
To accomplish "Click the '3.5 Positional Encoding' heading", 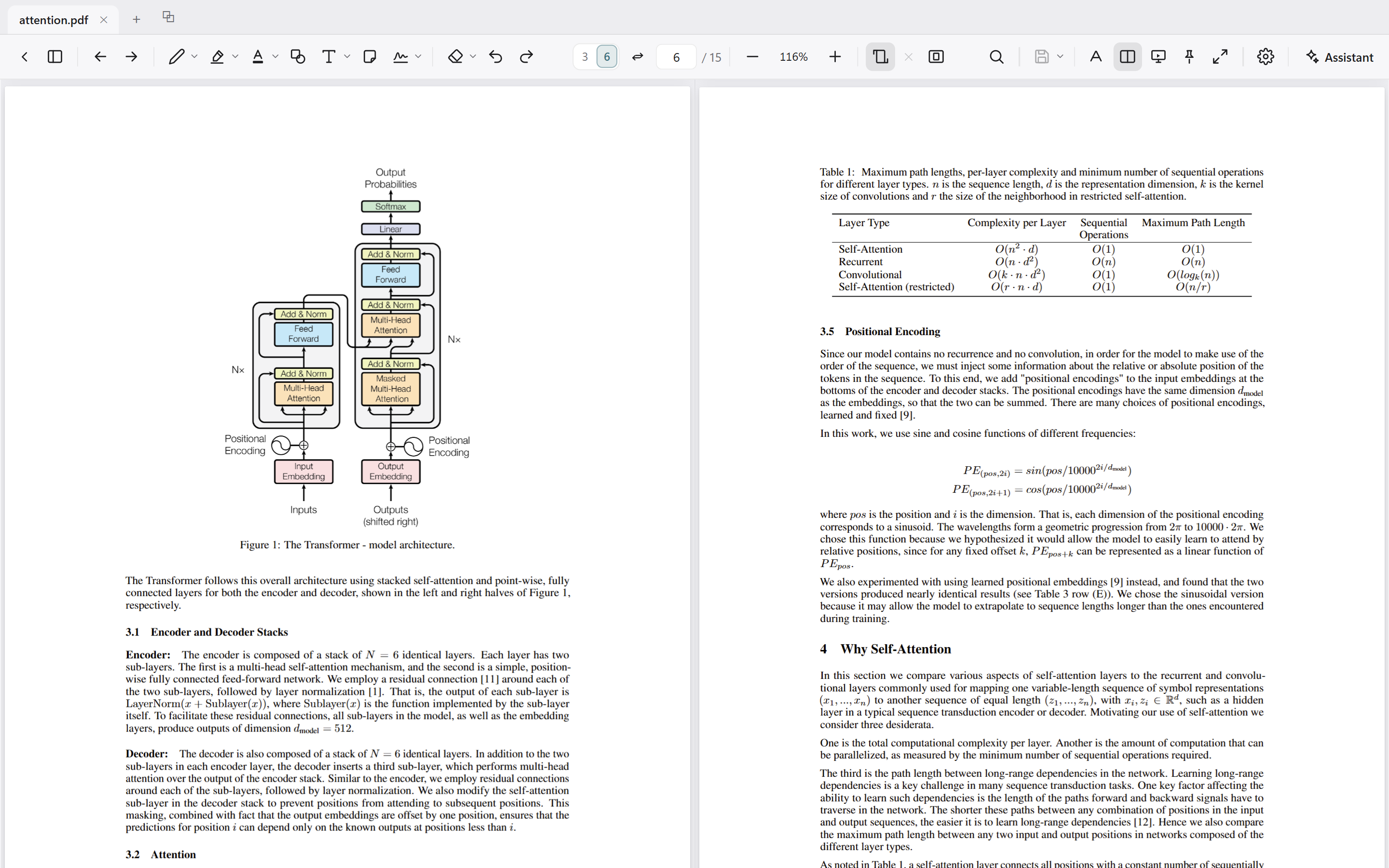I will (x=880, y=331).
